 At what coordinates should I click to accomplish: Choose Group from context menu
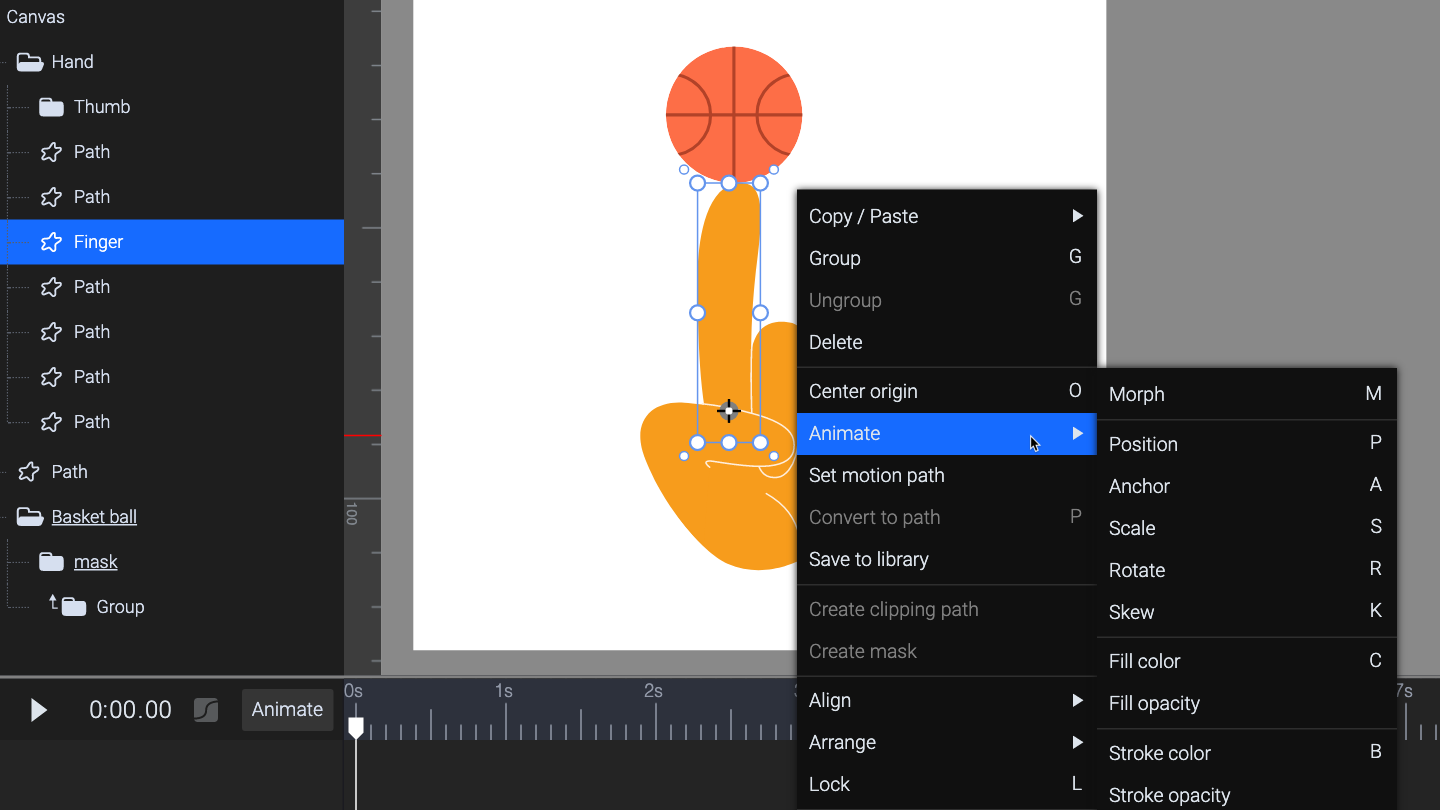click(946, 258)
